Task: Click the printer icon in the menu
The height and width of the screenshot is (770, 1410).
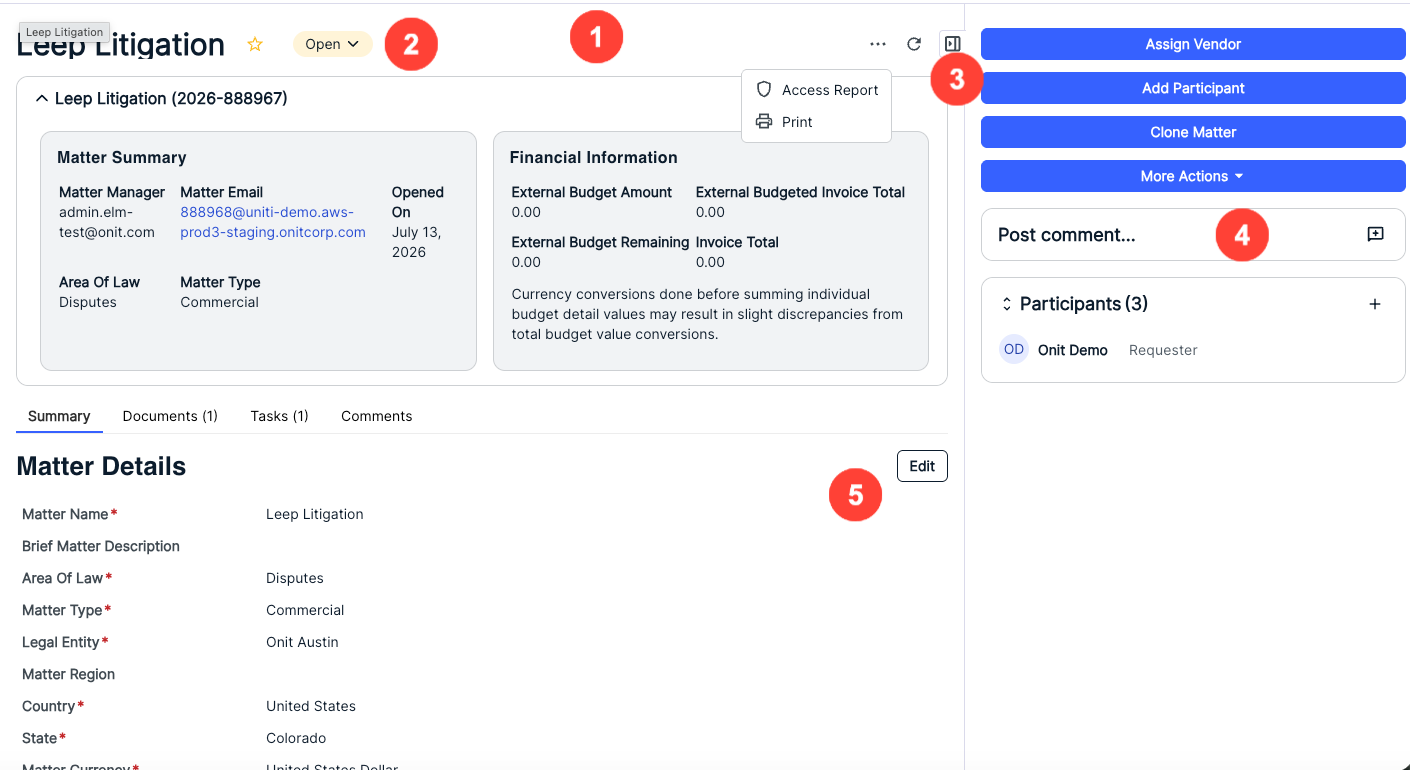Action: pos(764,121)
